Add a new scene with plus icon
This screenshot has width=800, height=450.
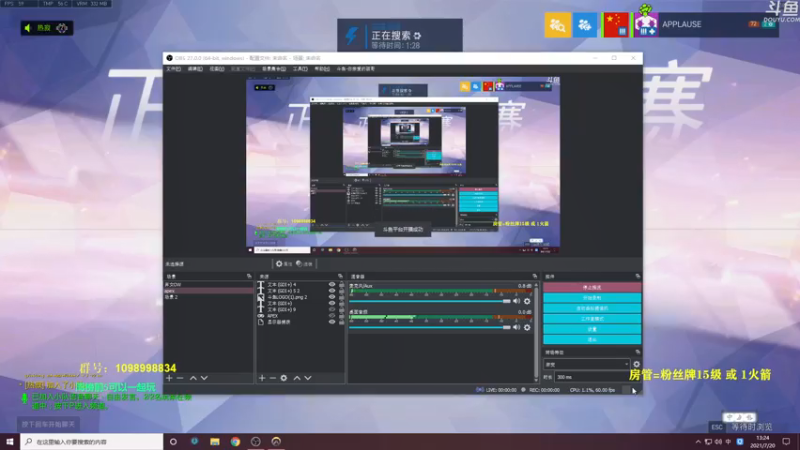click(169, 378)
